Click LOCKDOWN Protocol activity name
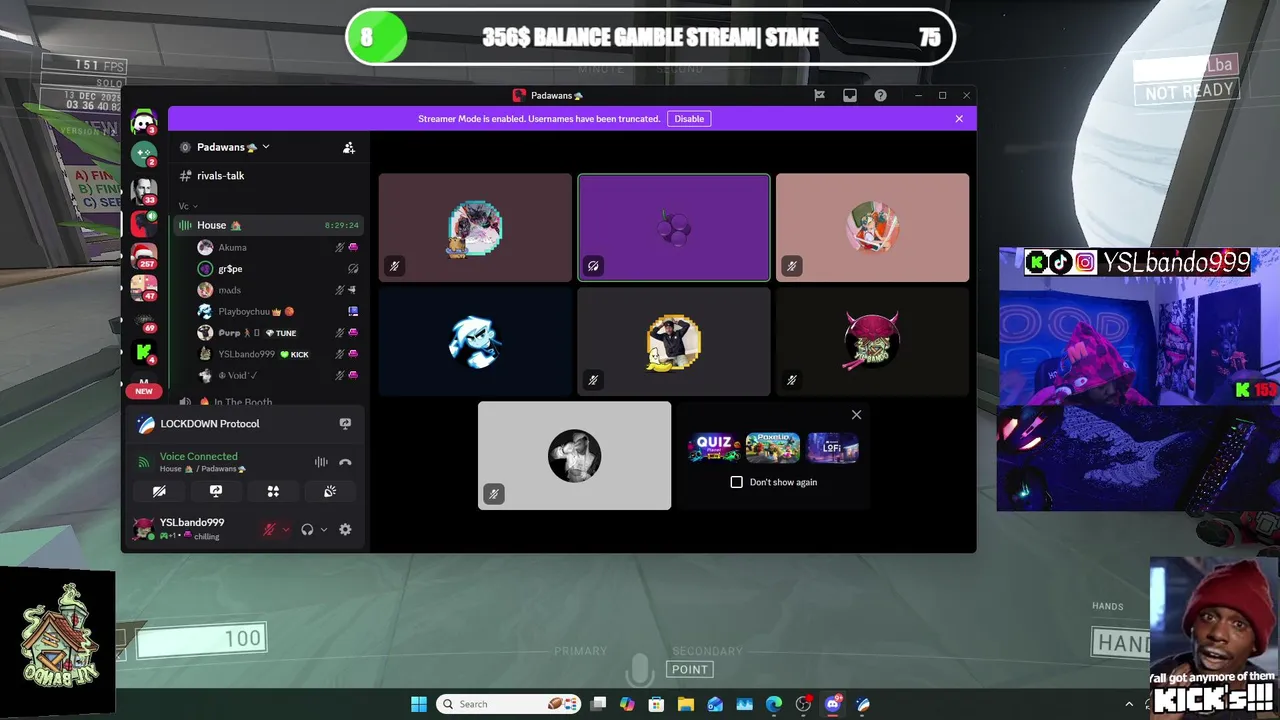 pos(210,424)
